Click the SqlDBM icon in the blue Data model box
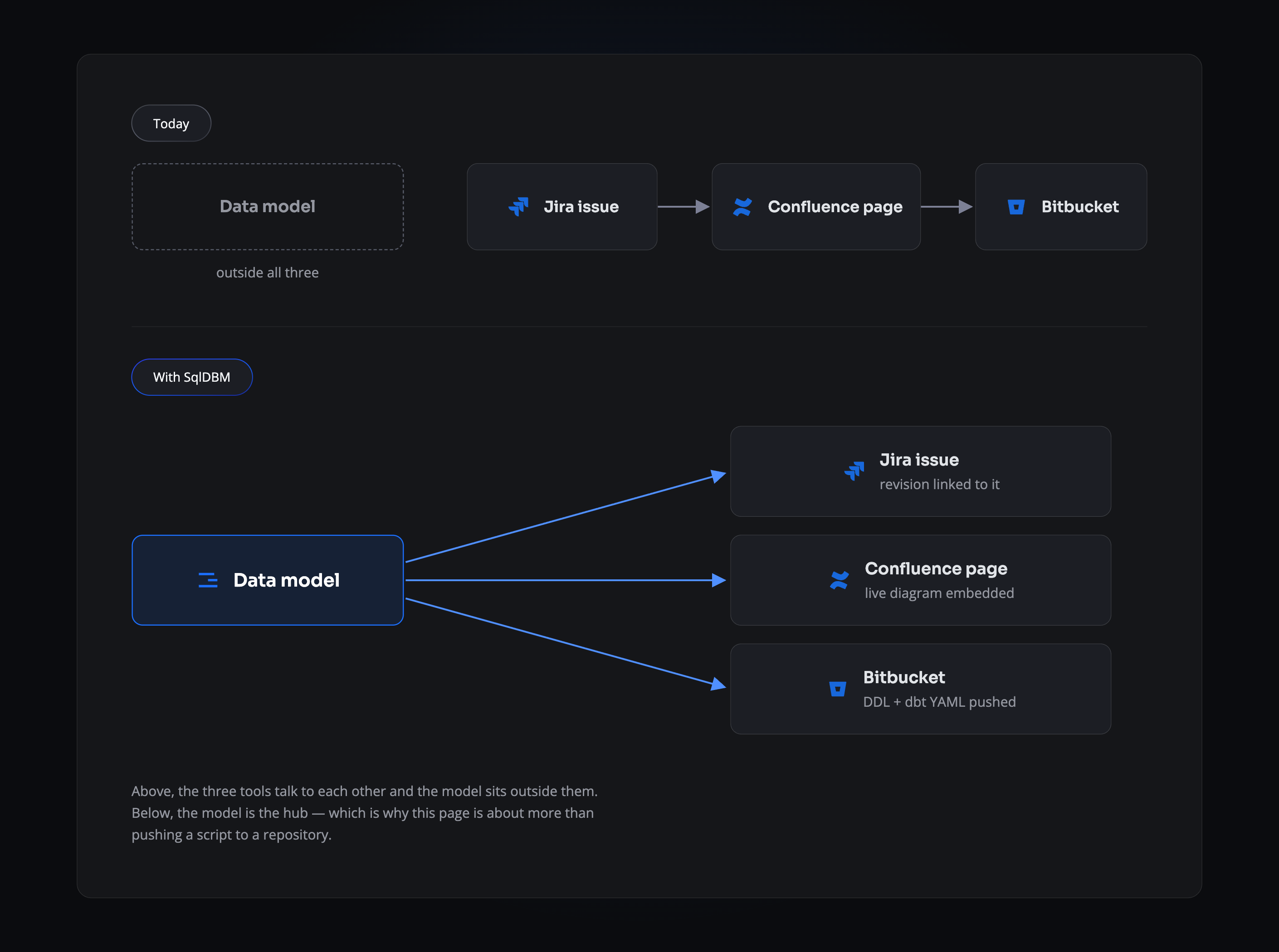Viewport: 1279px width, 952px height. 208,580
